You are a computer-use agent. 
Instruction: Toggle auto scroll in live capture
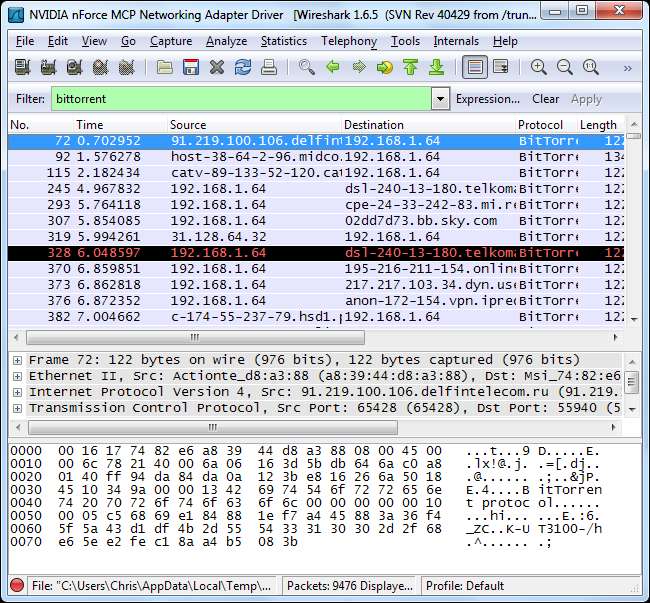501,67
